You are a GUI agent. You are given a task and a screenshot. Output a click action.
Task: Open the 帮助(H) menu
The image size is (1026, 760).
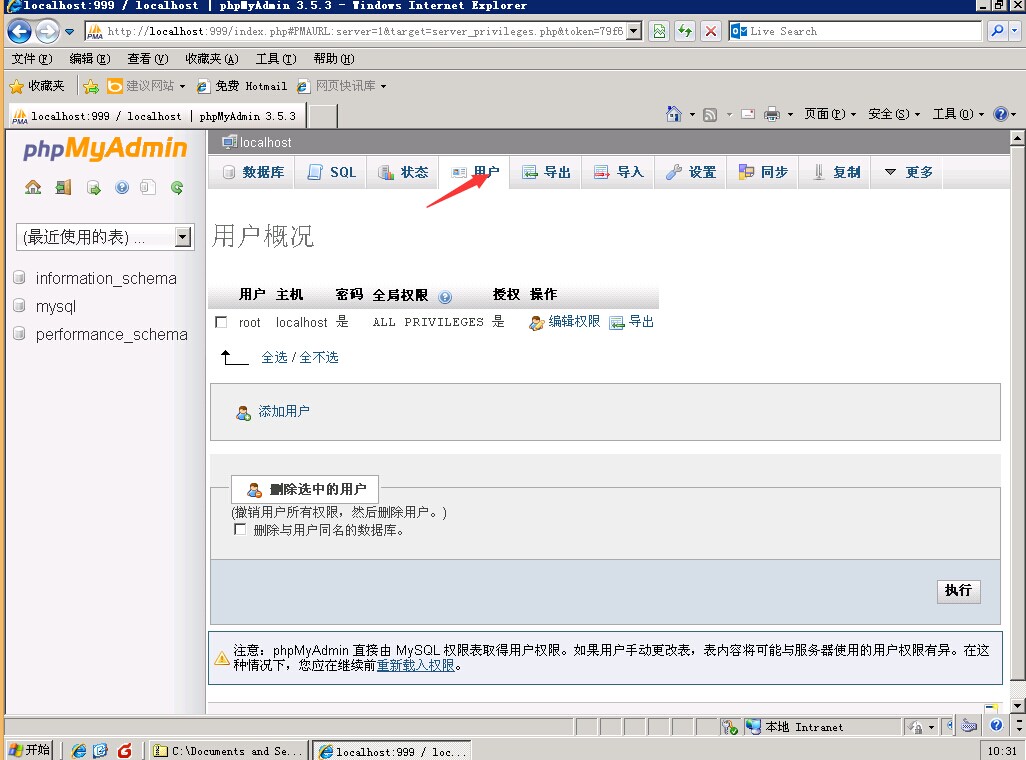pos(334,59)
